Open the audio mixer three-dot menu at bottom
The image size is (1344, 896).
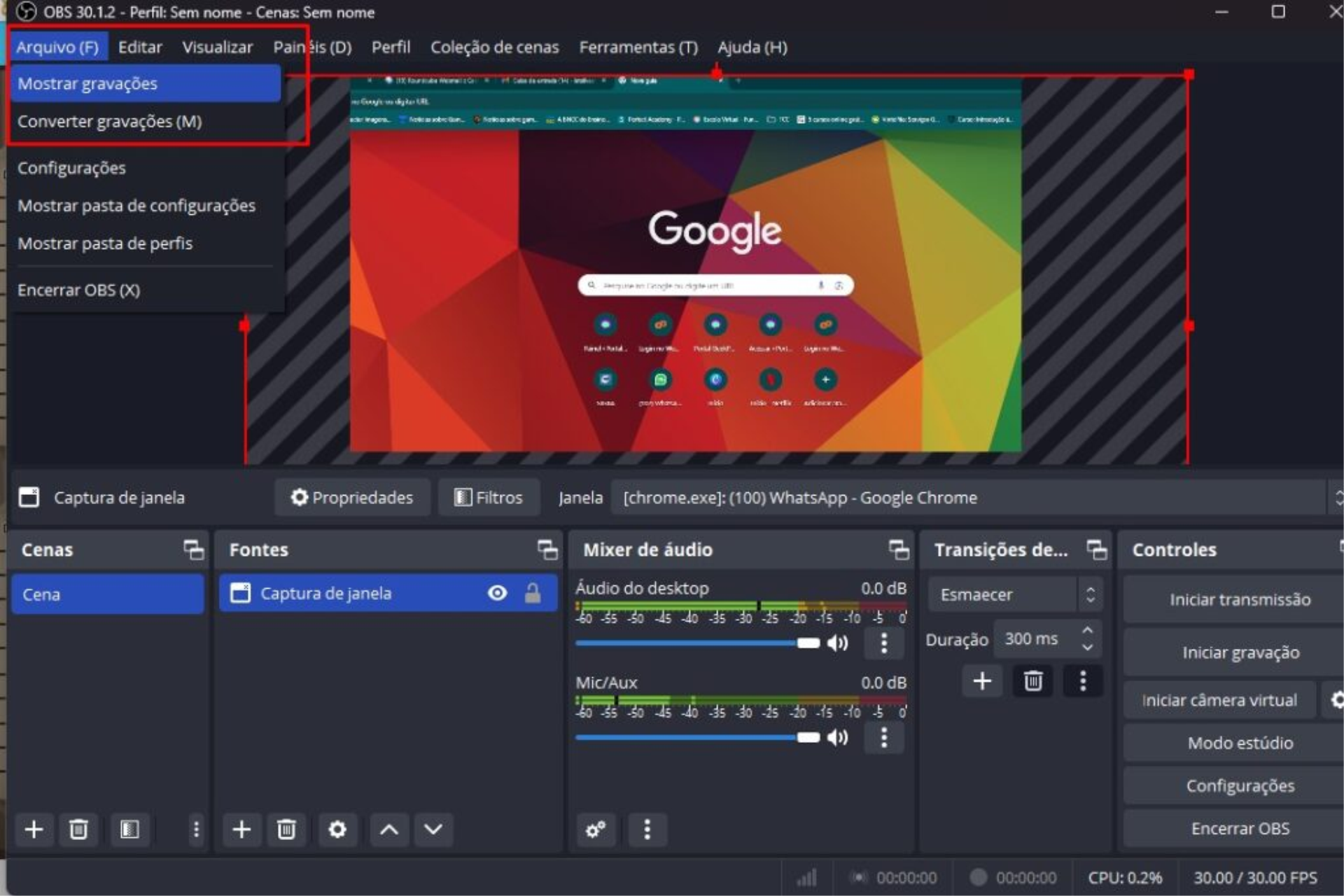[647, 829]
